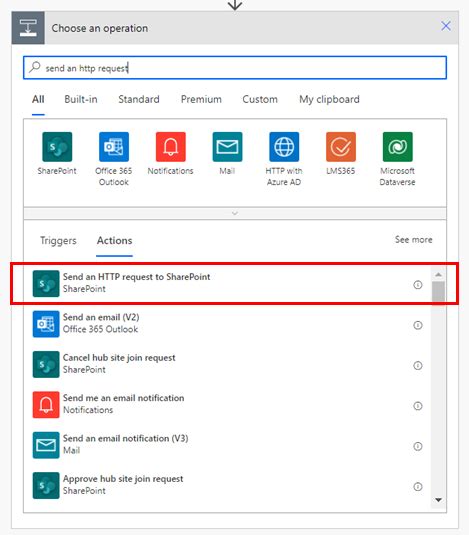This screenshot has height=535, width=469.
Task: Show info for Send an email notification (V3)
Action: point(417,446)
